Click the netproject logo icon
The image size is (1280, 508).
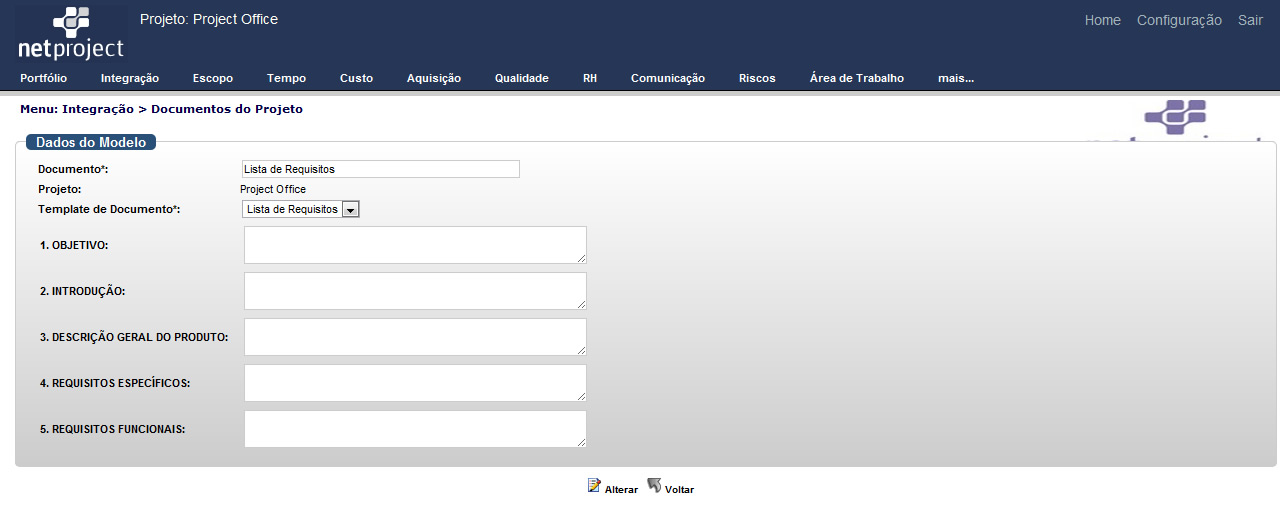click(70, 32)
